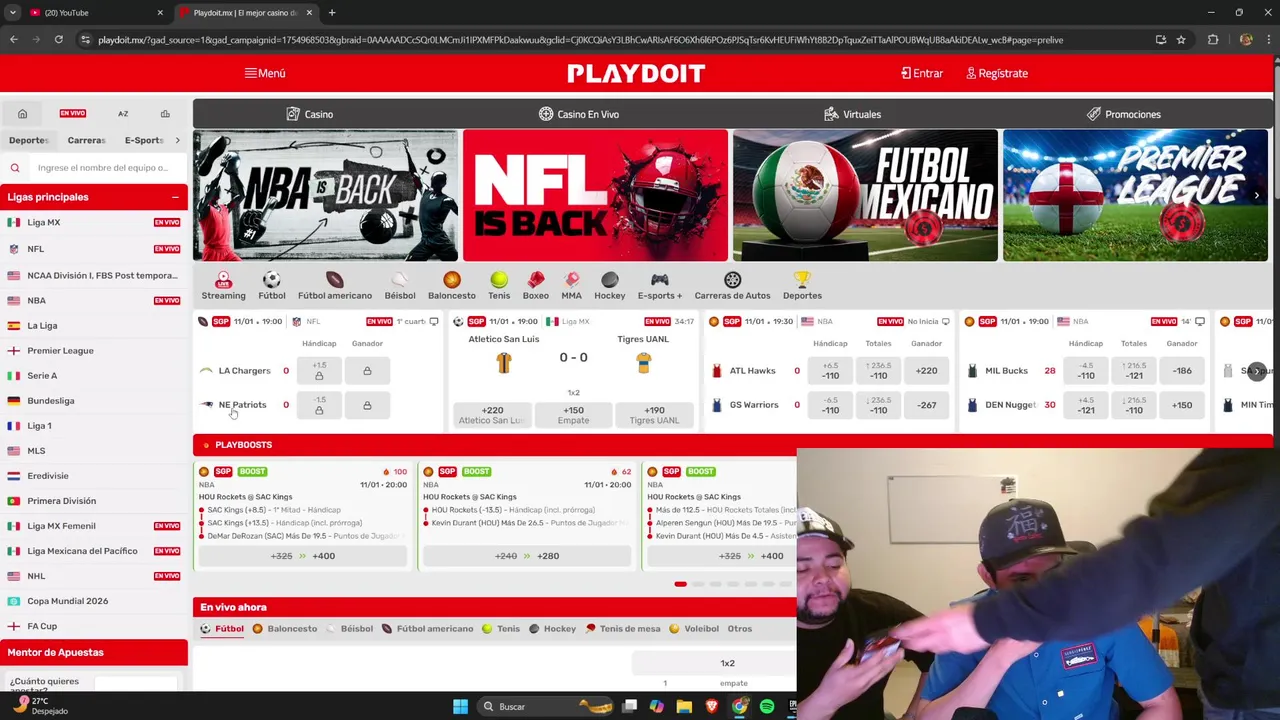Click the team search magnifier icon
1280x720 pixels.
15,168
